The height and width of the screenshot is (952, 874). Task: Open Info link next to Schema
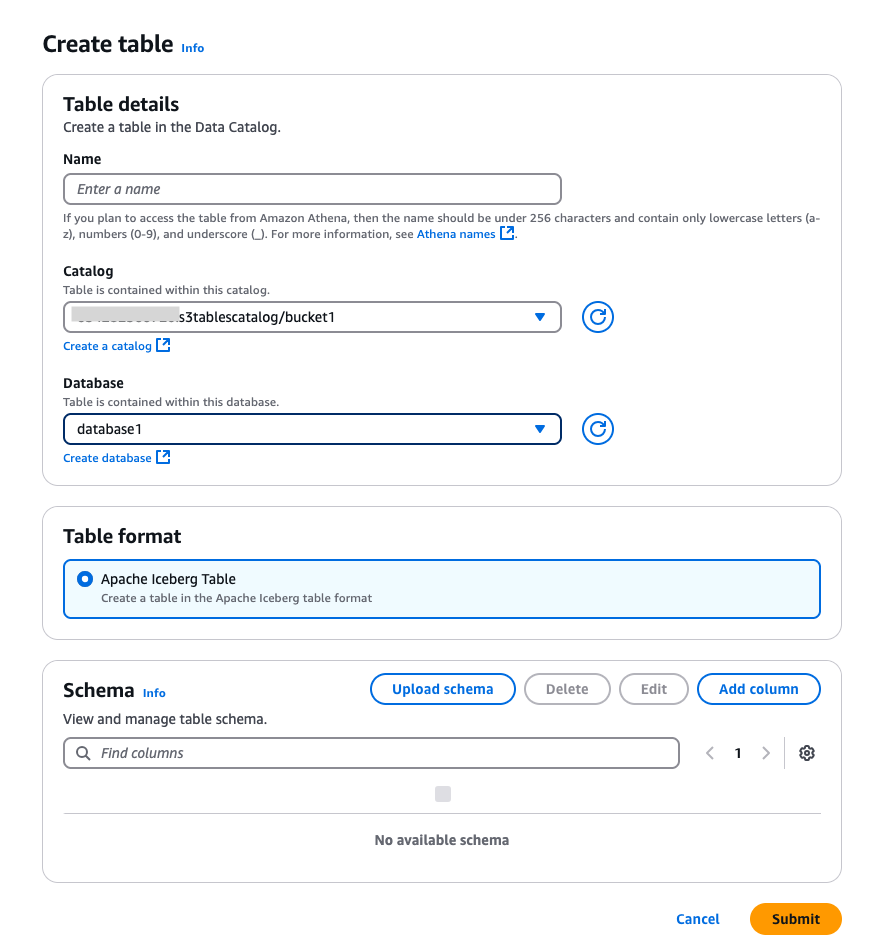tap(154, 693)
